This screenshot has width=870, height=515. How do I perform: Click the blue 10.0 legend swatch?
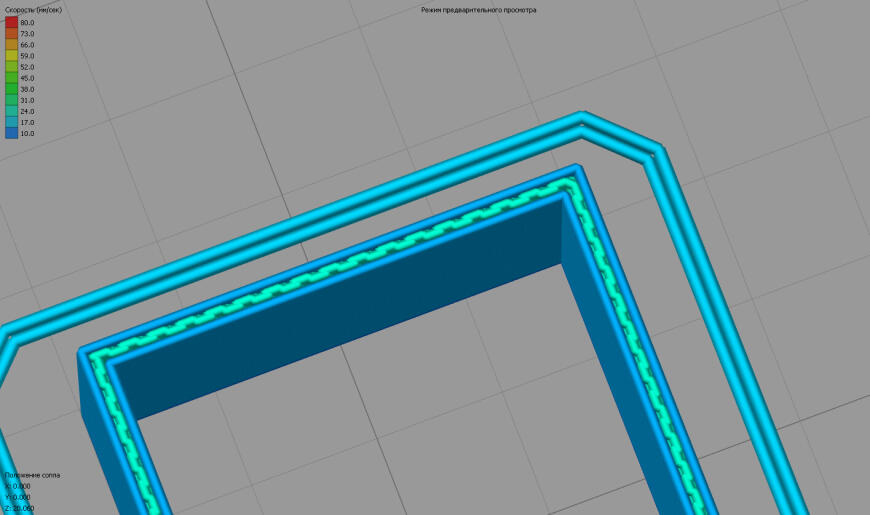coord(11,133)
